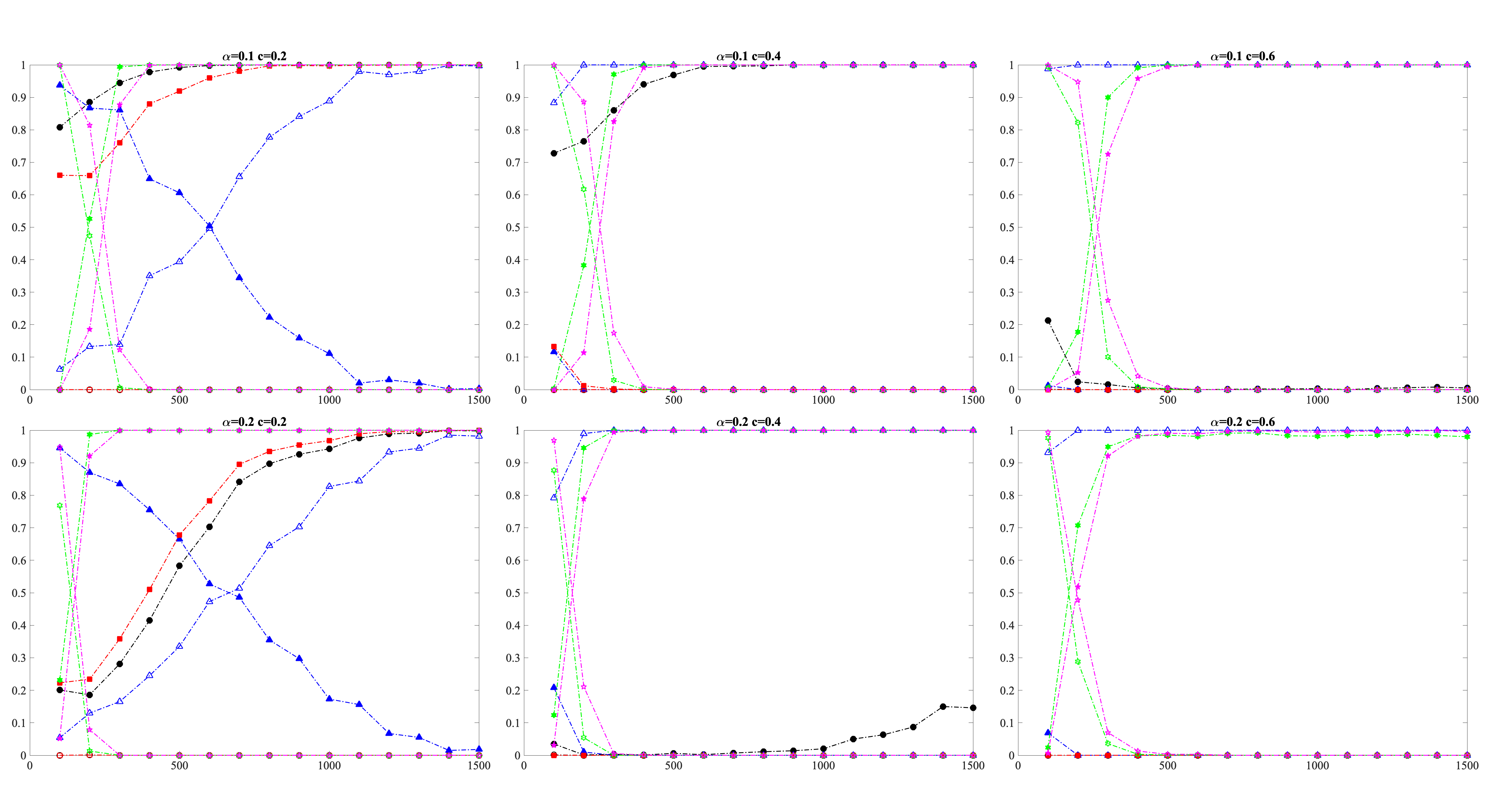Click the title of the α=0.2 c=0.4 plot
Screen dimensions: 1497x812
(748, 422)
